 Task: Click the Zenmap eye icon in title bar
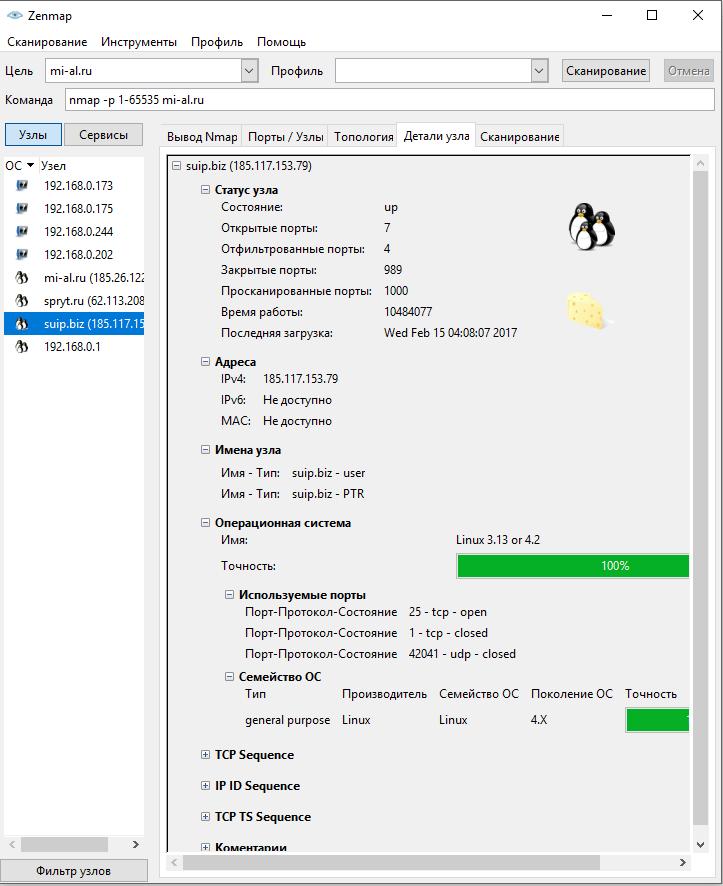14,16
